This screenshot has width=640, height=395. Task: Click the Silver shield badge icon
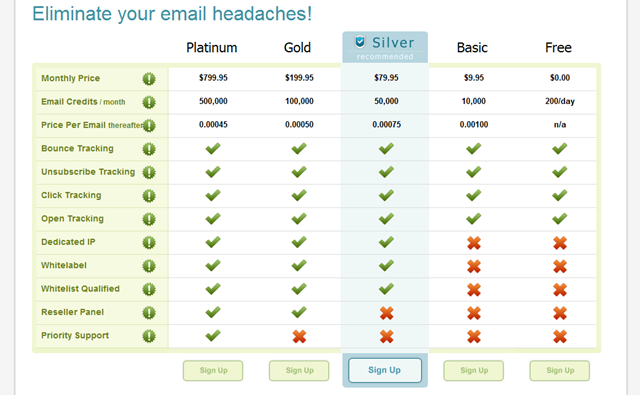(x=360, y=42)
